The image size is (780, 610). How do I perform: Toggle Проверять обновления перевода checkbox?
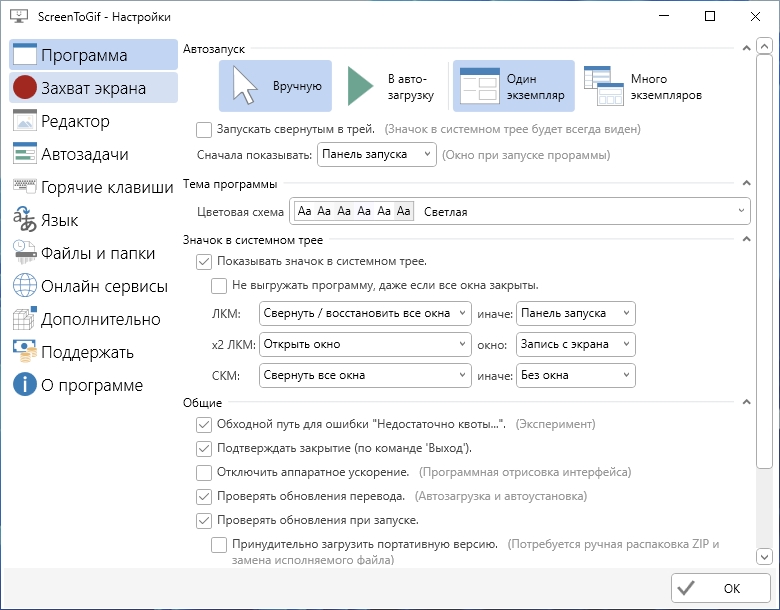point(204,497)
